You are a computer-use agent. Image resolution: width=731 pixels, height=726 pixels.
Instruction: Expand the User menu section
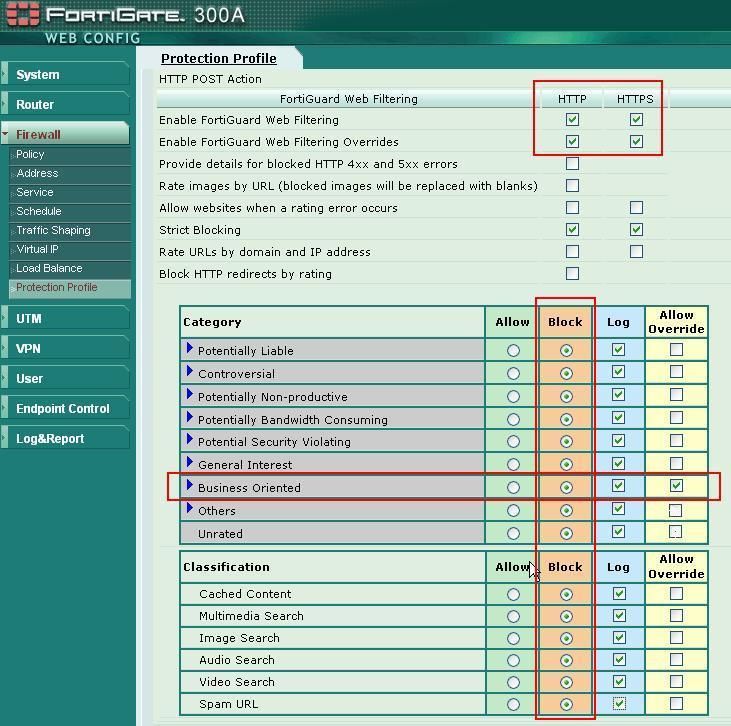point(65,378)
